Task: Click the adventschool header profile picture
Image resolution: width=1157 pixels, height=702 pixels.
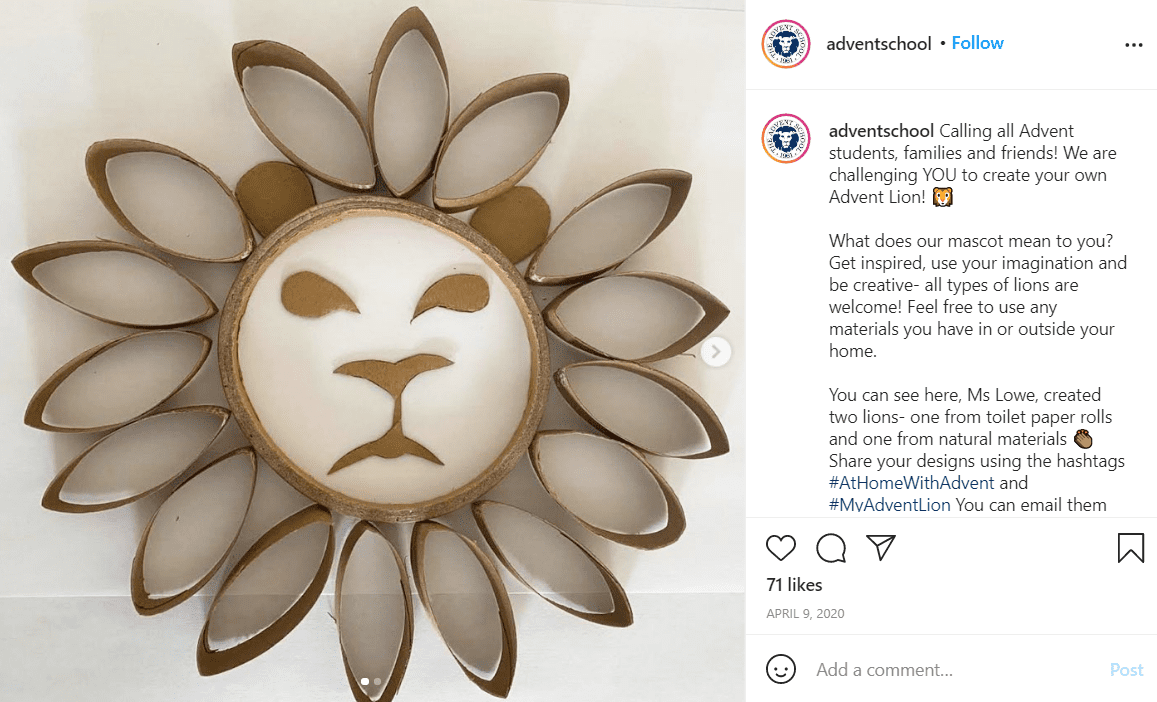Action: point(786,44)
